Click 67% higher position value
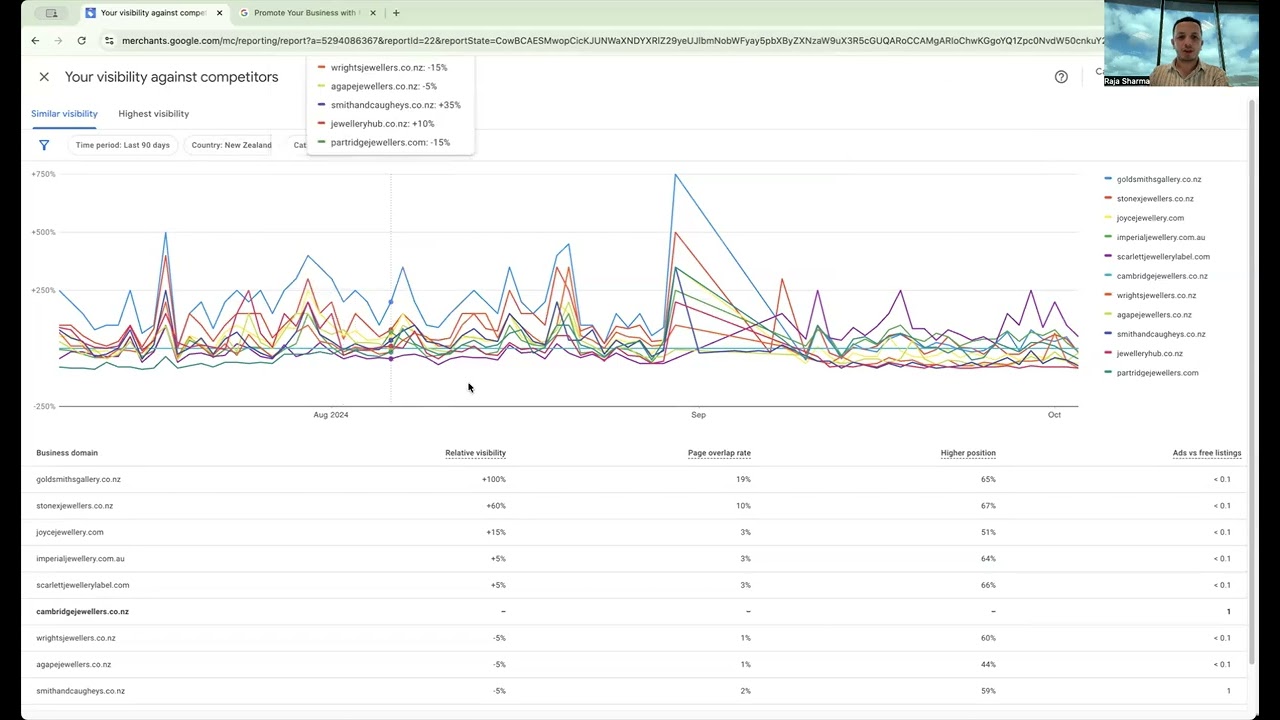Screen dimensions: 1280x720 tap(988, 506)
